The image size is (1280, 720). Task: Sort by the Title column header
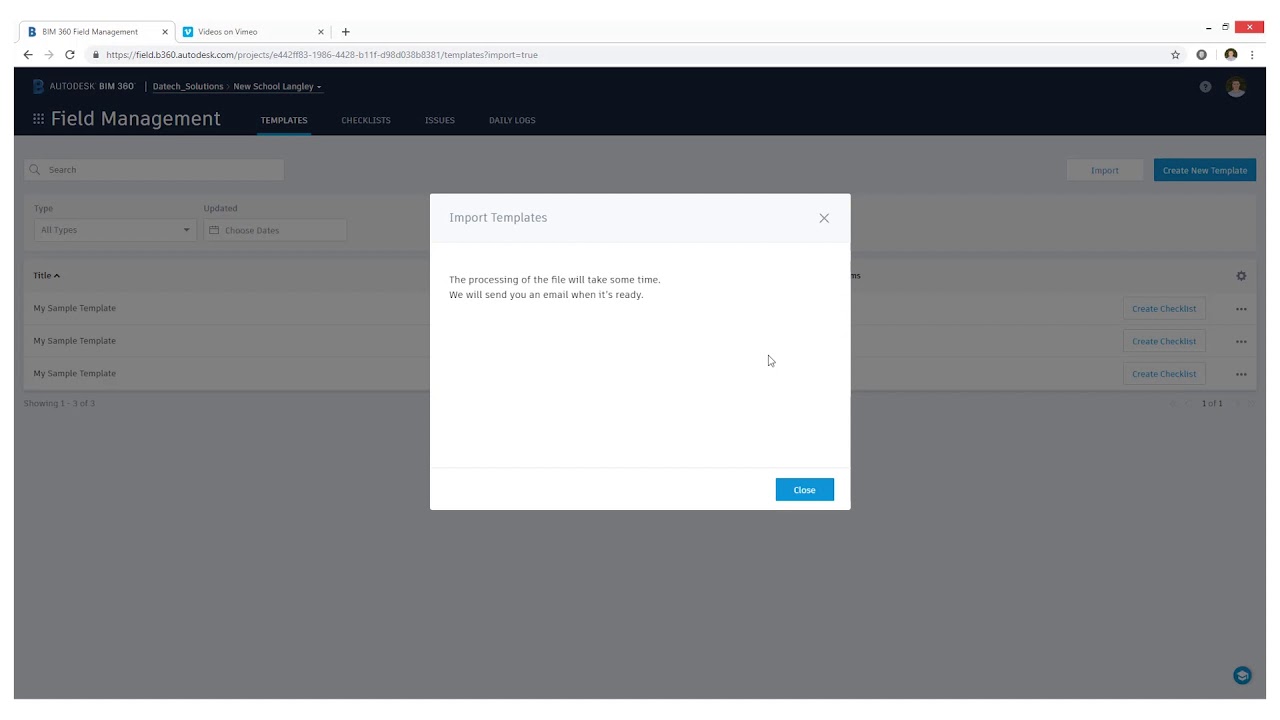tap(46, 276)
